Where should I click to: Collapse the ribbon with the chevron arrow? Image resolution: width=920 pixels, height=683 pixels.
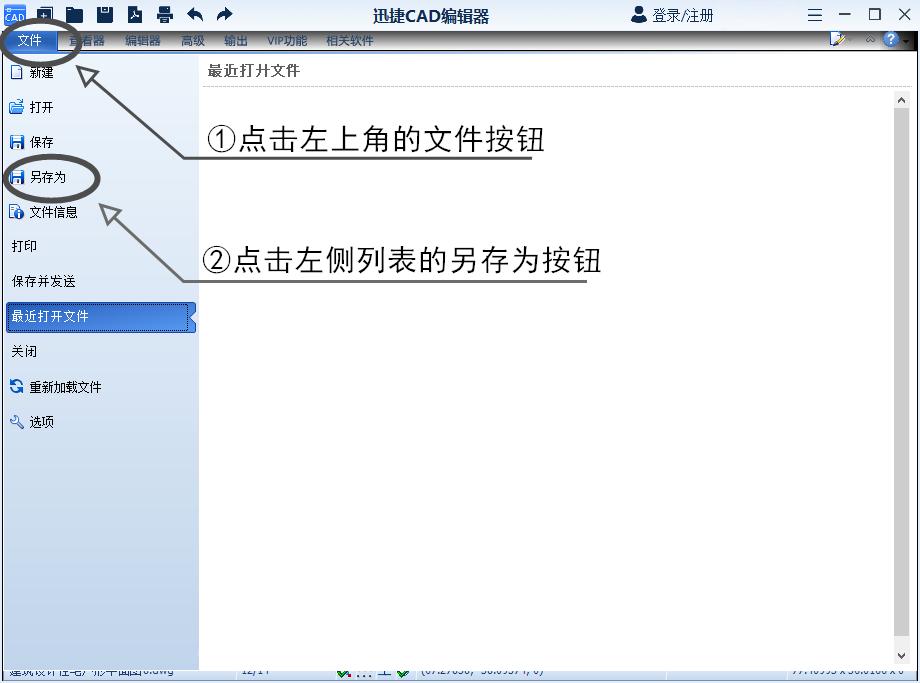point(871,39)
